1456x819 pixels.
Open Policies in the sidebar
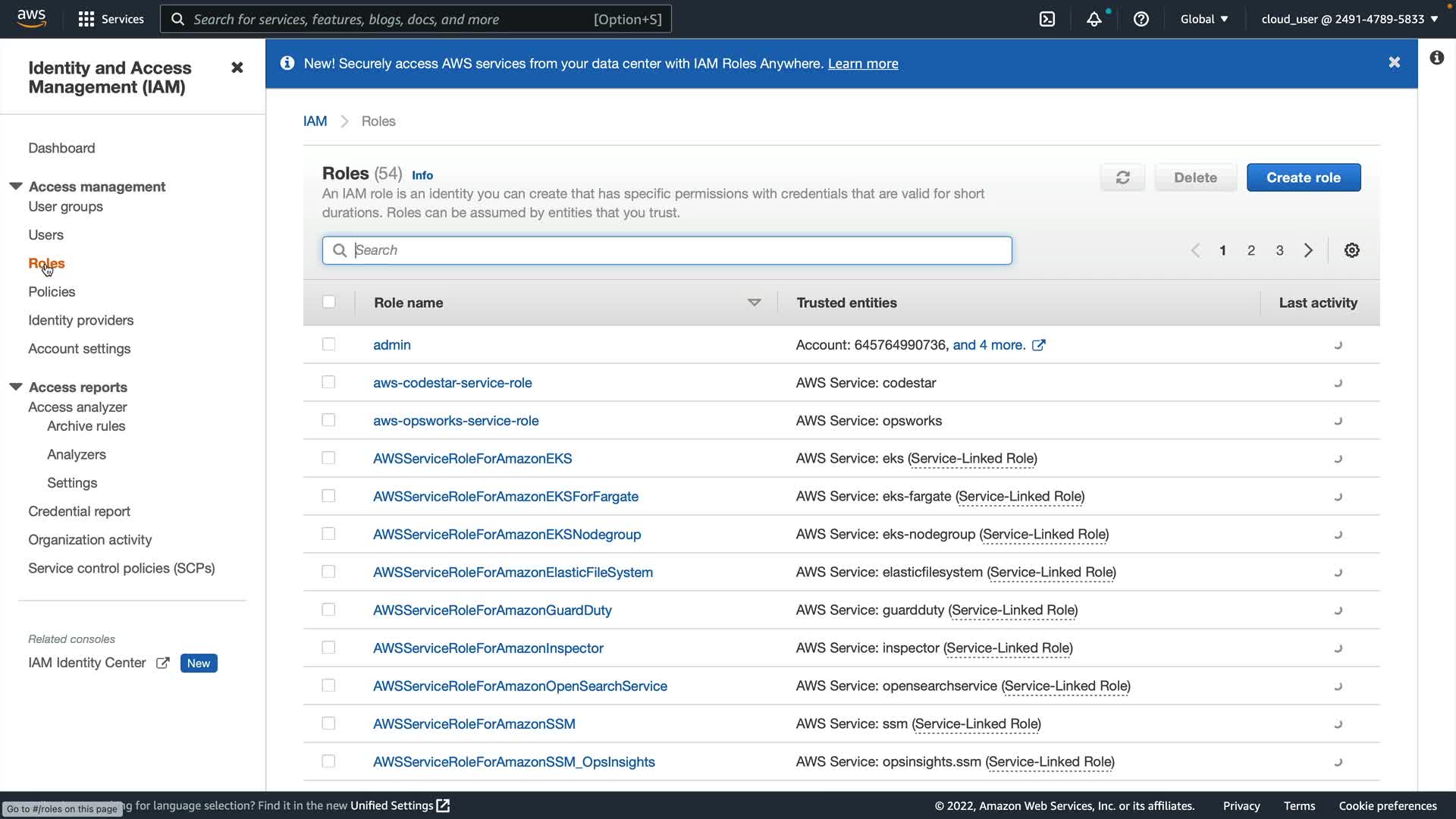click(x=52, y=292)
